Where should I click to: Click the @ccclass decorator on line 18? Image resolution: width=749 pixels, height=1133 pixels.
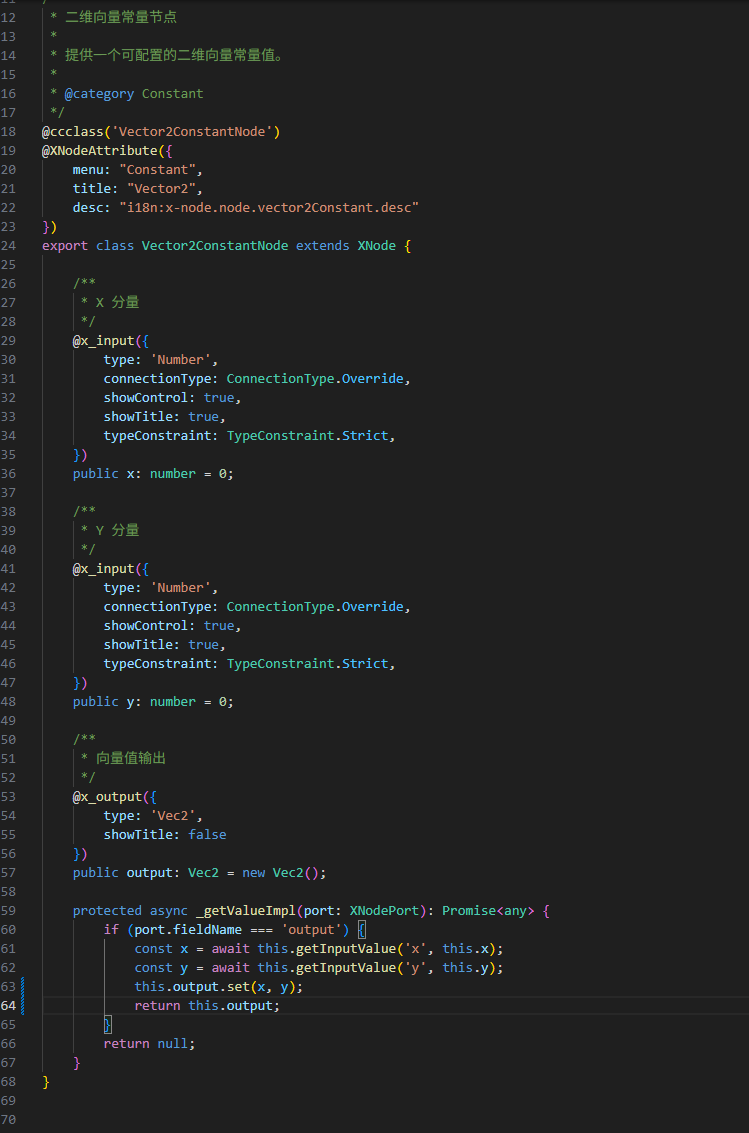pos(73,132)
